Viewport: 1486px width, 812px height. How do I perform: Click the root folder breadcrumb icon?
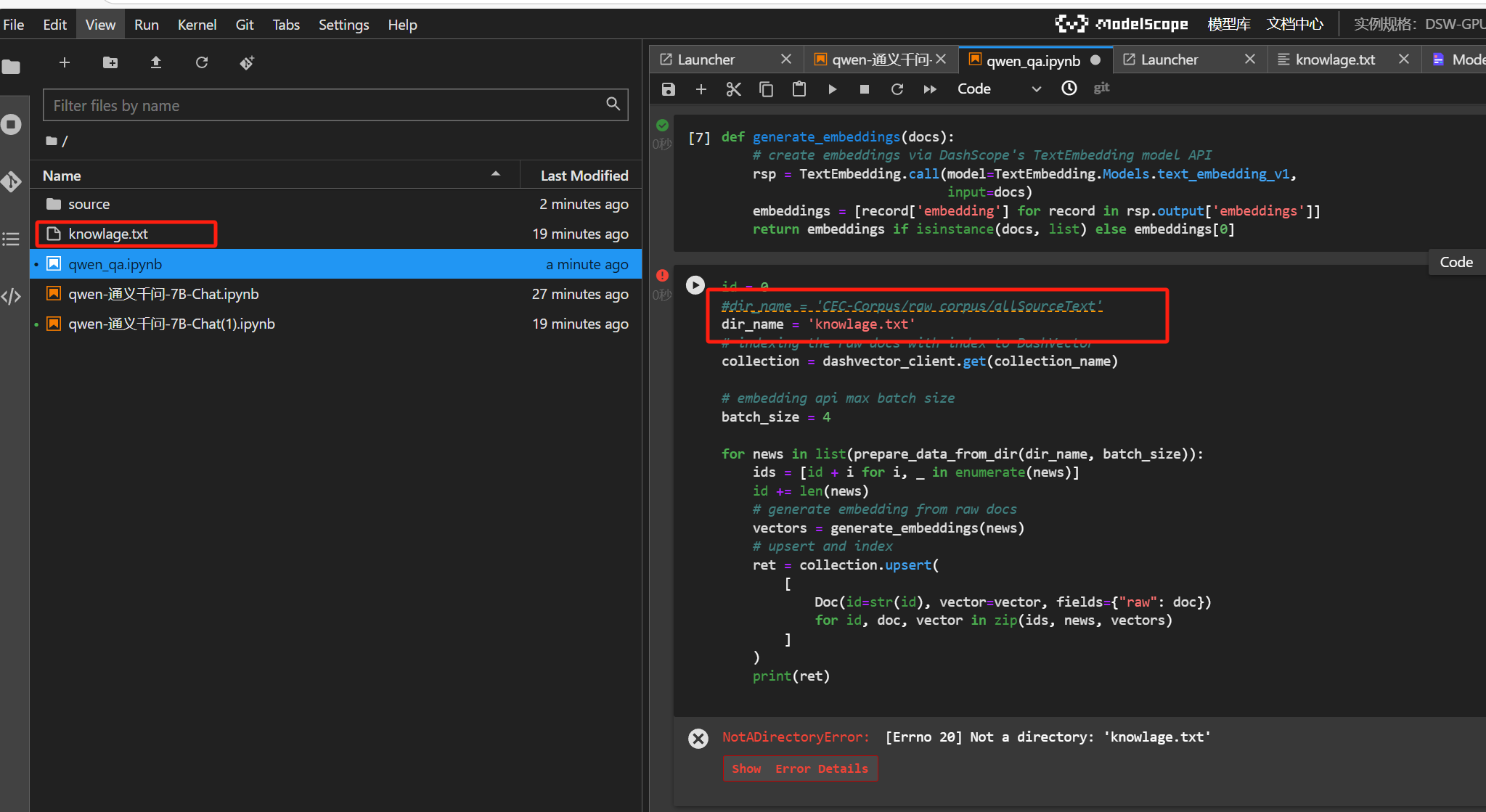pyautogui.click(x=52, y=141)
